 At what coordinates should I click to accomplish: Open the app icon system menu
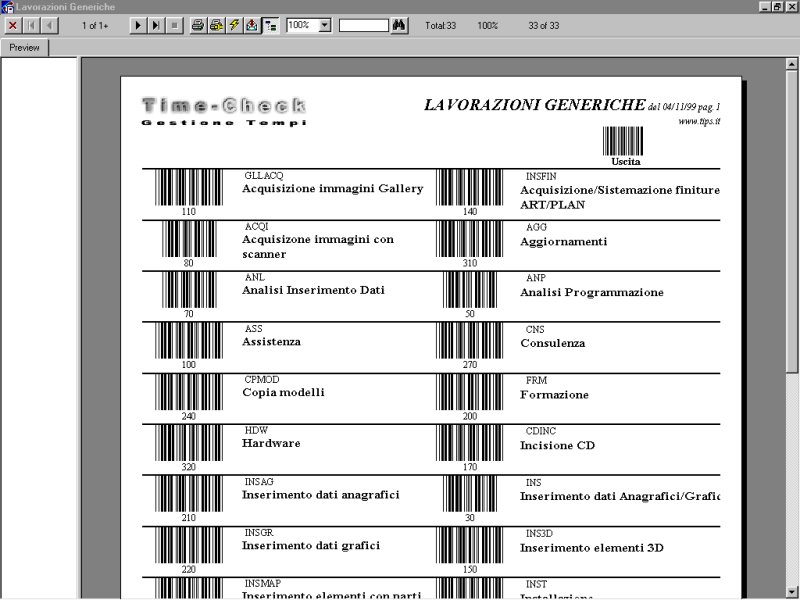(7, 7)
